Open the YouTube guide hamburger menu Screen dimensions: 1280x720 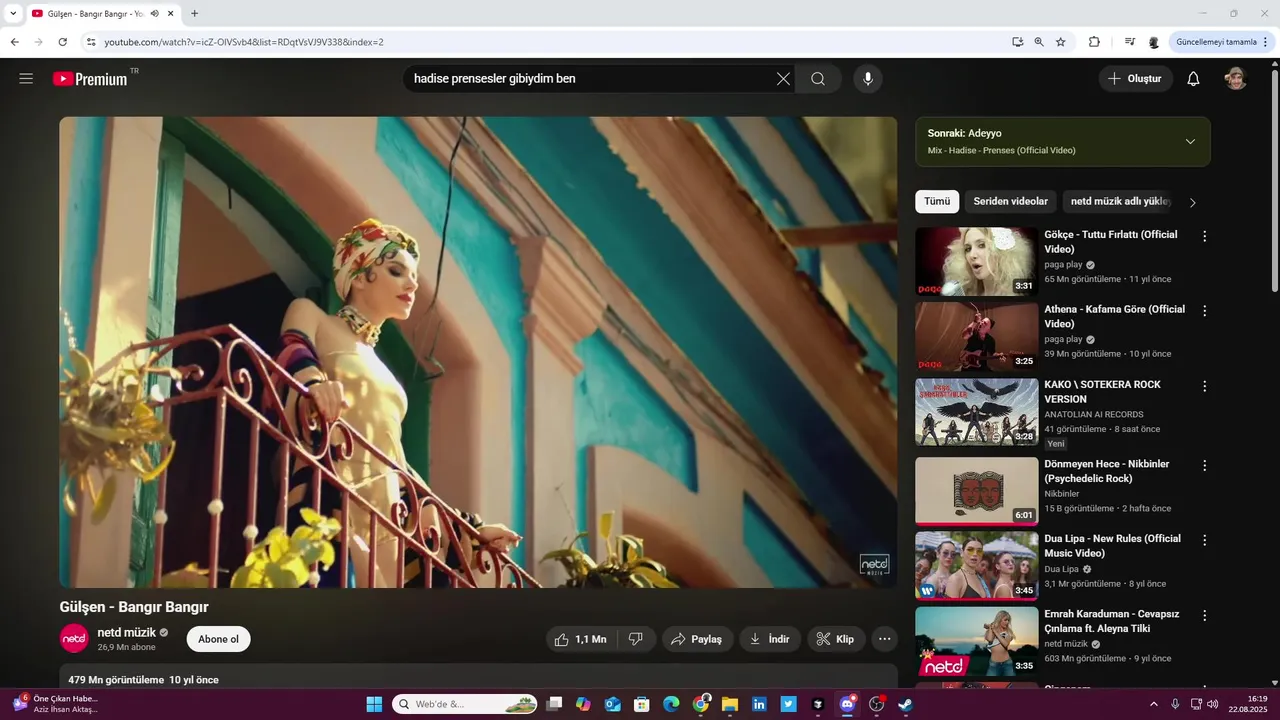(26, 79)
